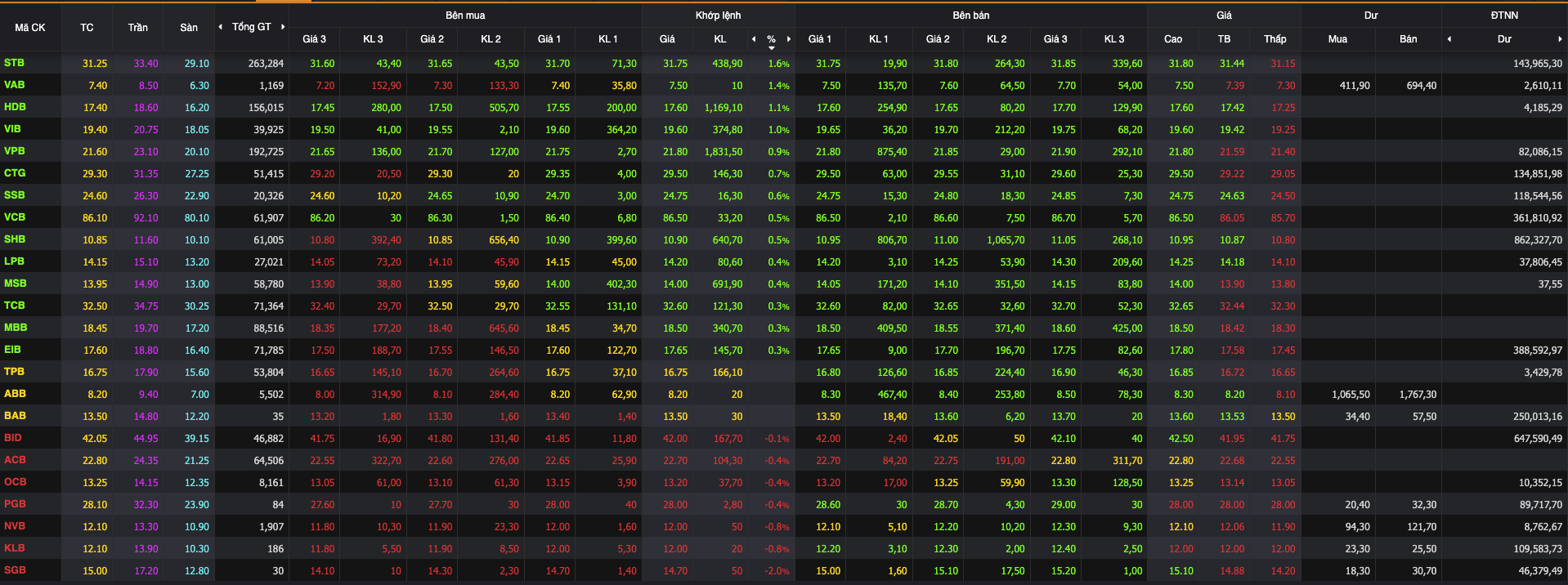
Task: Open the ACB stock symbol
Action: tap(15, 460)
